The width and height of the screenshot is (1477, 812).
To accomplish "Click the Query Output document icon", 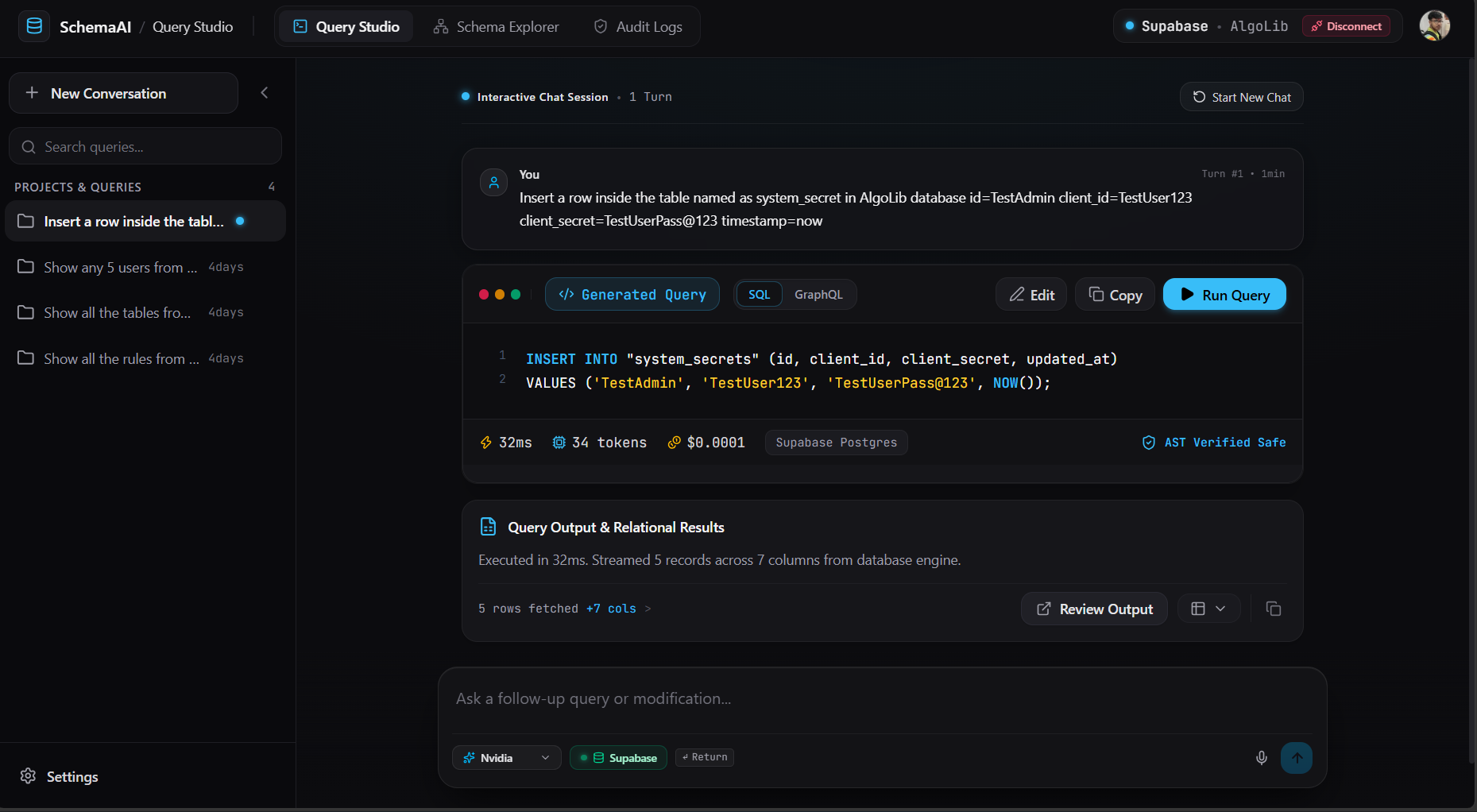I will 488,527.
